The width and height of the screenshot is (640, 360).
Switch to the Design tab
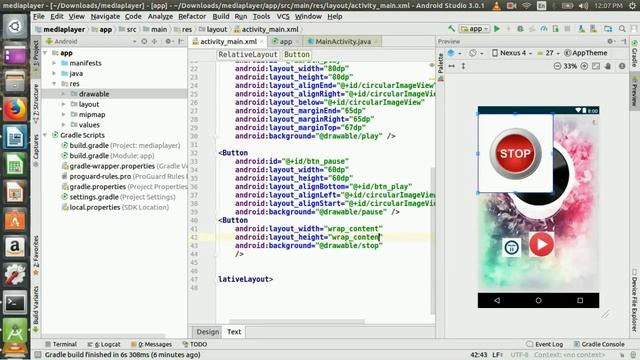click(207, 332)
